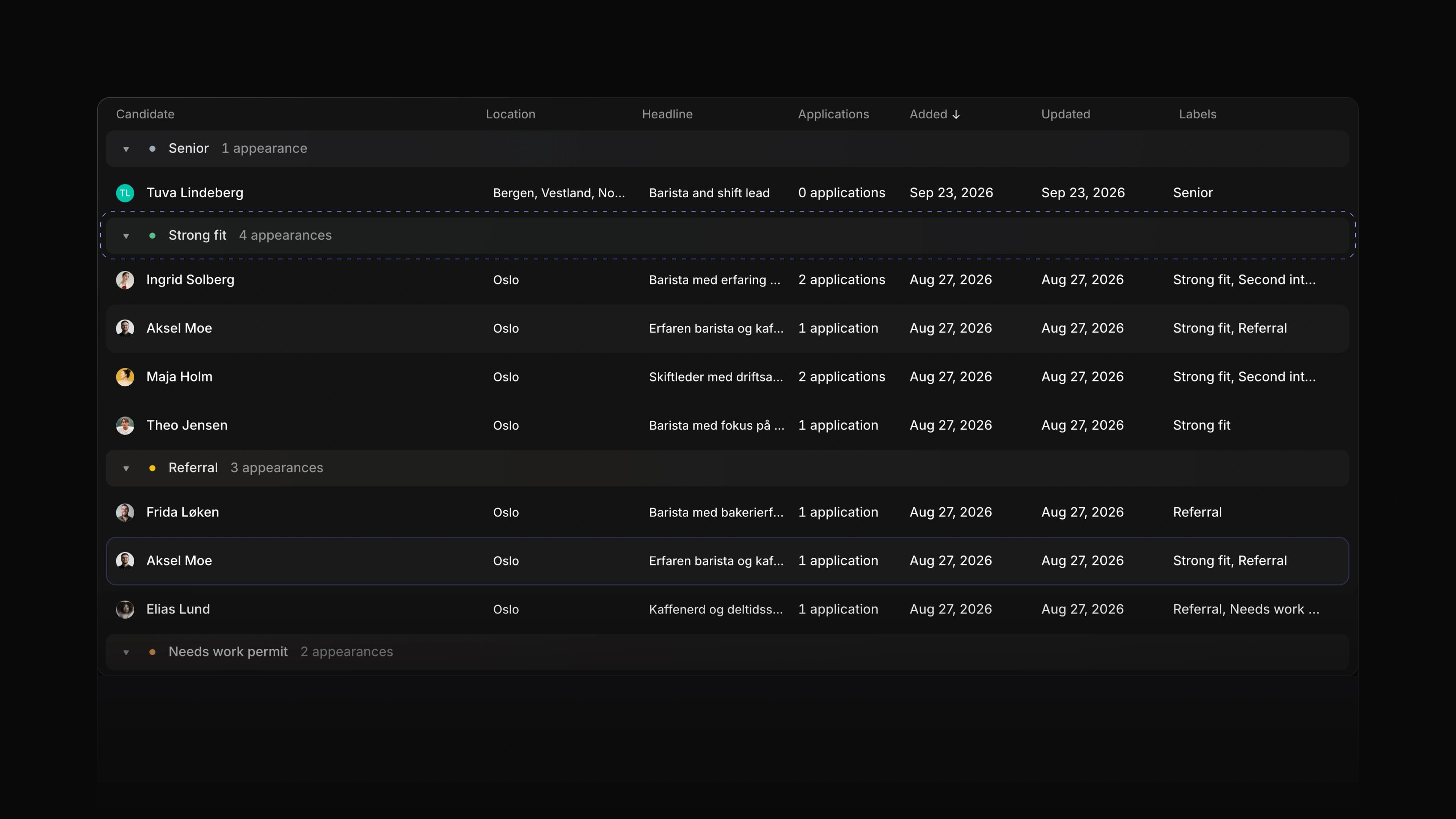
Task: Click the Headline column header
Action: coord(667,114)
